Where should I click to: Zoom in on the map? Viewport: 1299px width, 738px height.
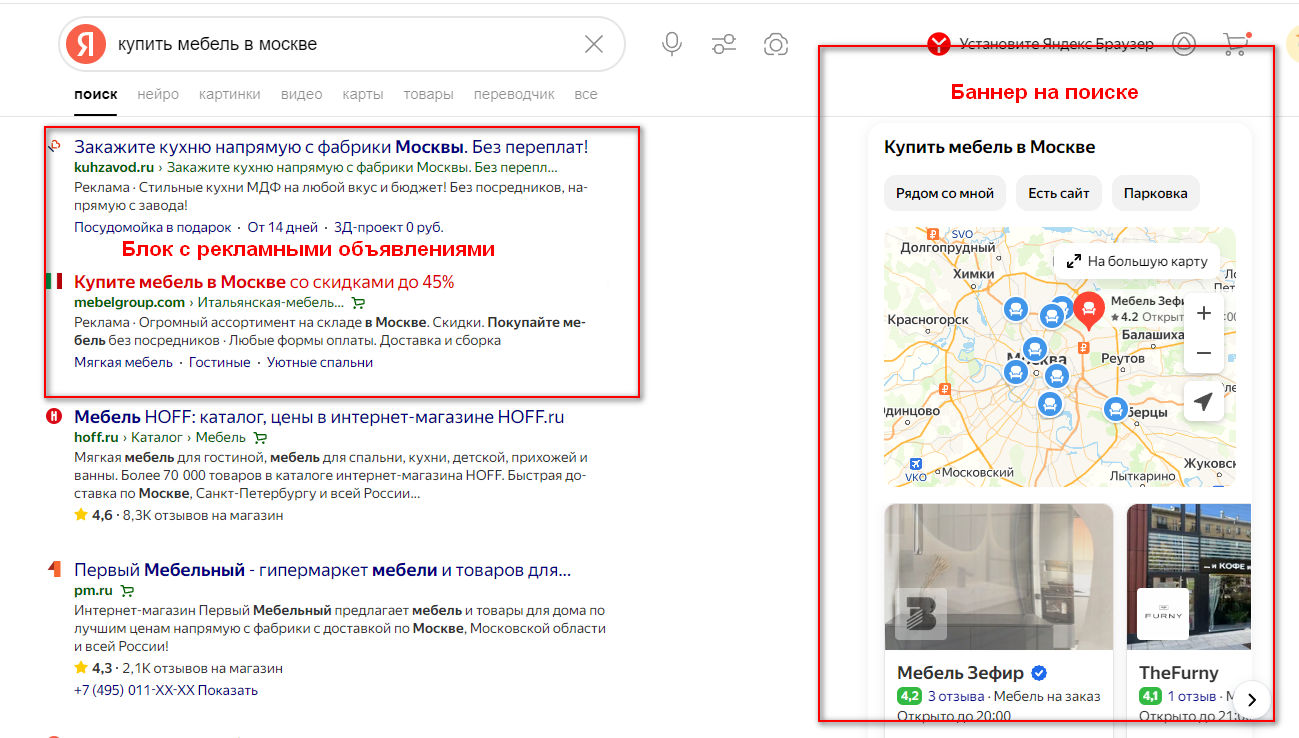click(x=1204, y=313)
